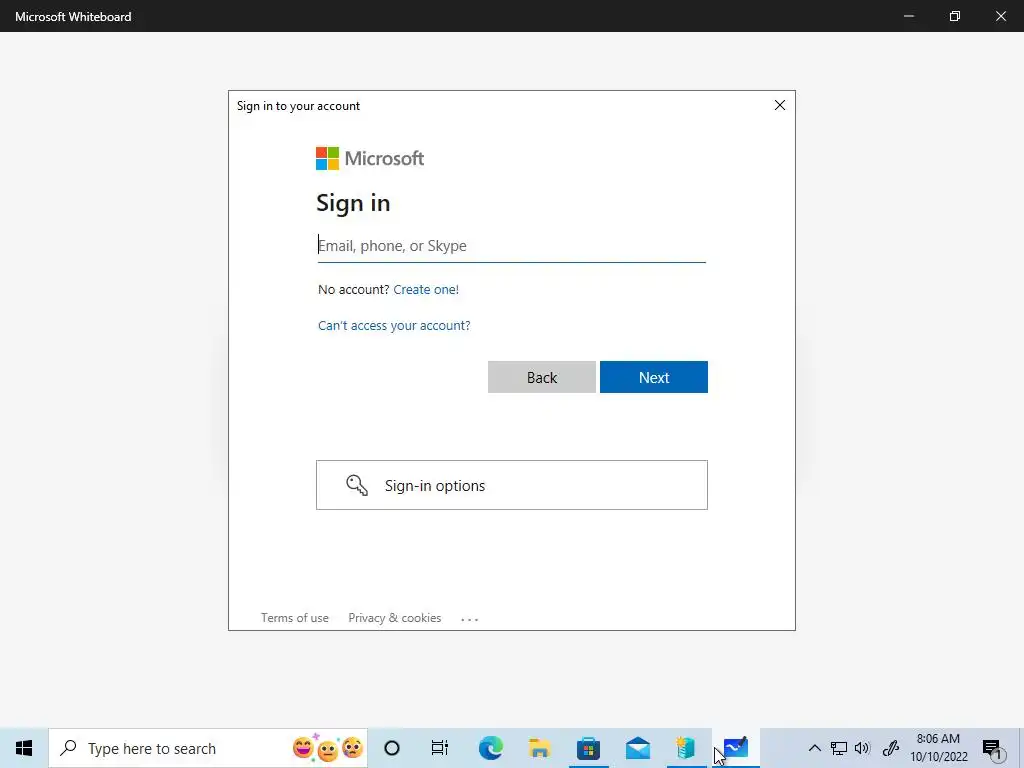The image size is (1024, 768).
Task: Restore down the Whiteboard window
Action: tap(955, 16)
